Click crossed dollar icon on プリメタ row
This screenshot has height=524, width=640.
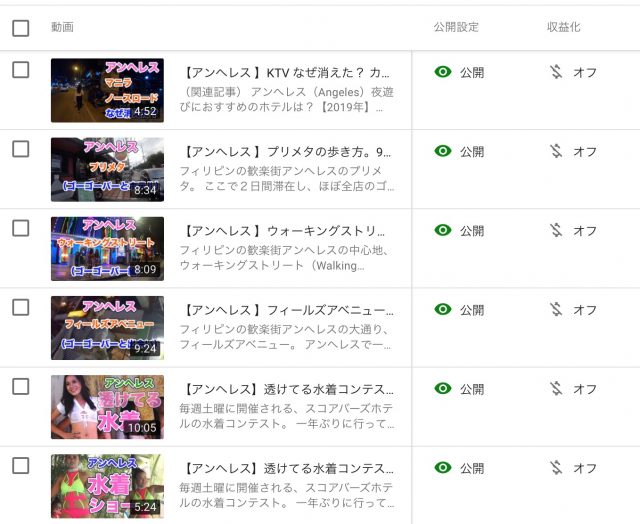pos(556,151)
